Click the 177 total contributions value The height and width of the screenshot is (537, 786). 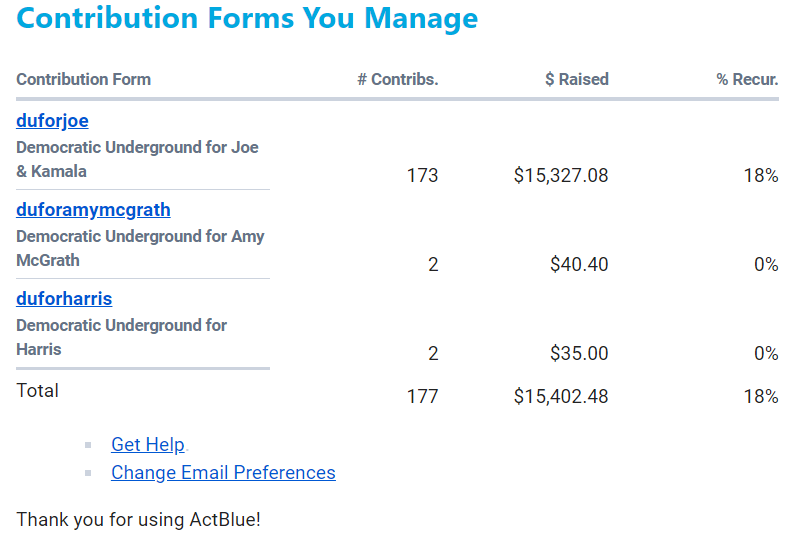point(422,397)
